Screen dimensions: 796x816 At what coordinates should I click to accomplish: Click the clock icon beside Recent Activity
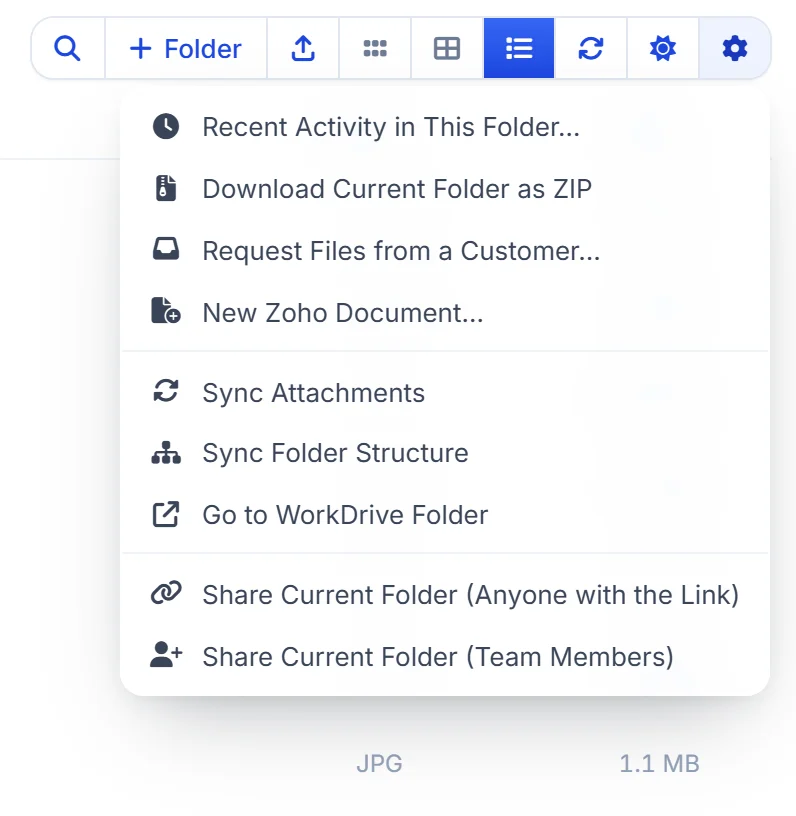point(166,126)
